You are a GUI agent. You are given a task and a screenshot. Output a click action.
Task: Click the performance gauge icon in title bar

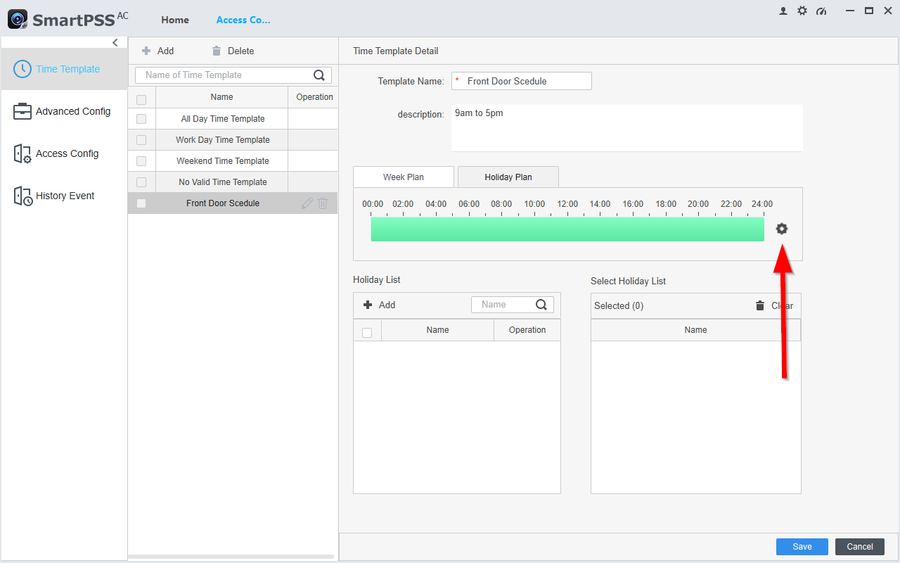[x=821, y=11]
